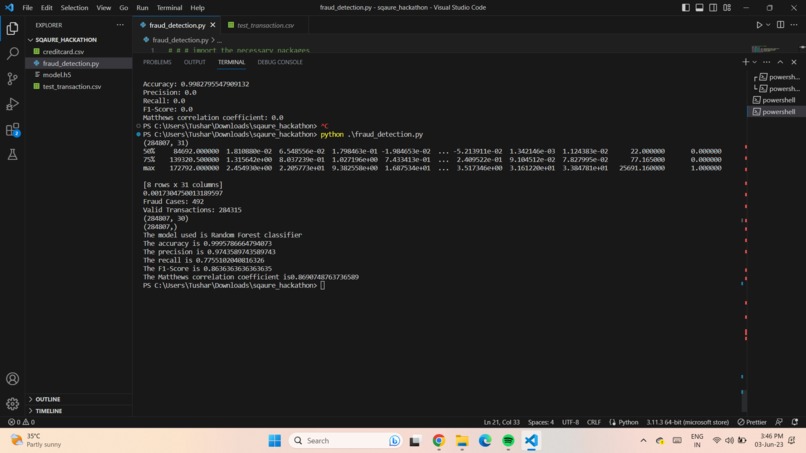Open the Accounts menu
The height and width of the screenshot is (453, 806).
point(12,379)
